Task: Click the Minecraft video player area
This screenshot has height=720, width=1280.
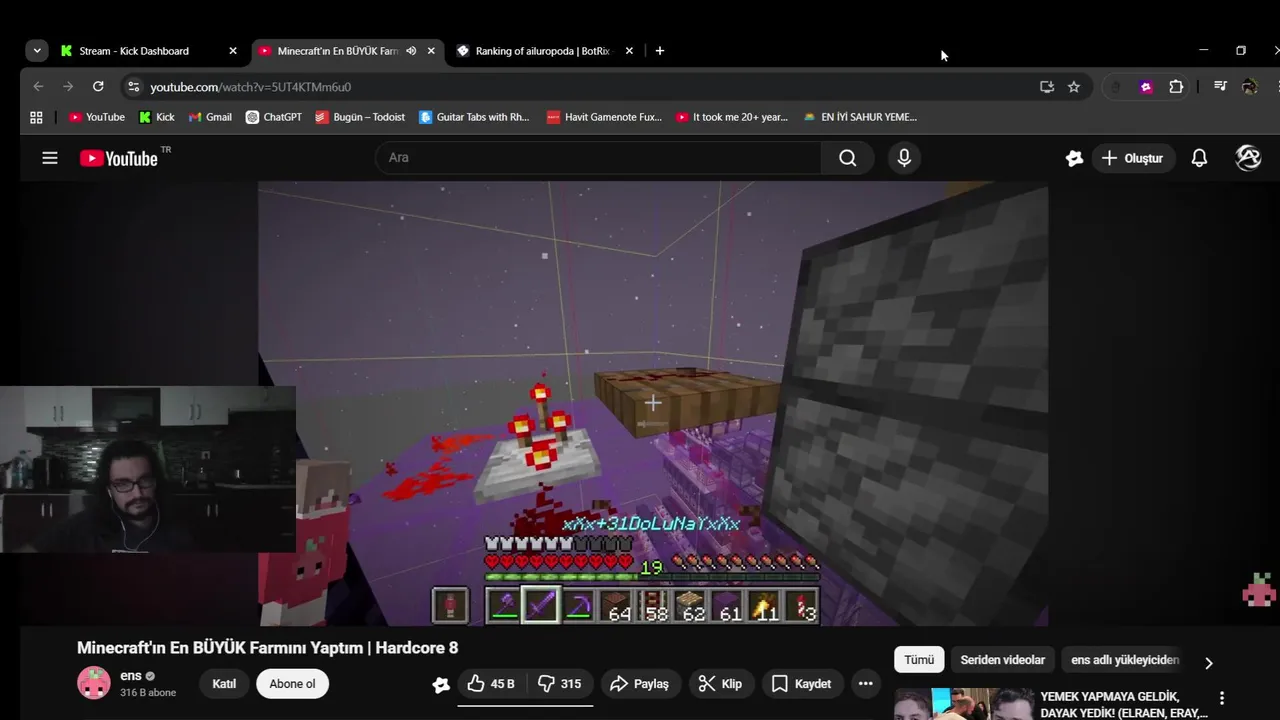Action: (653, 403)
